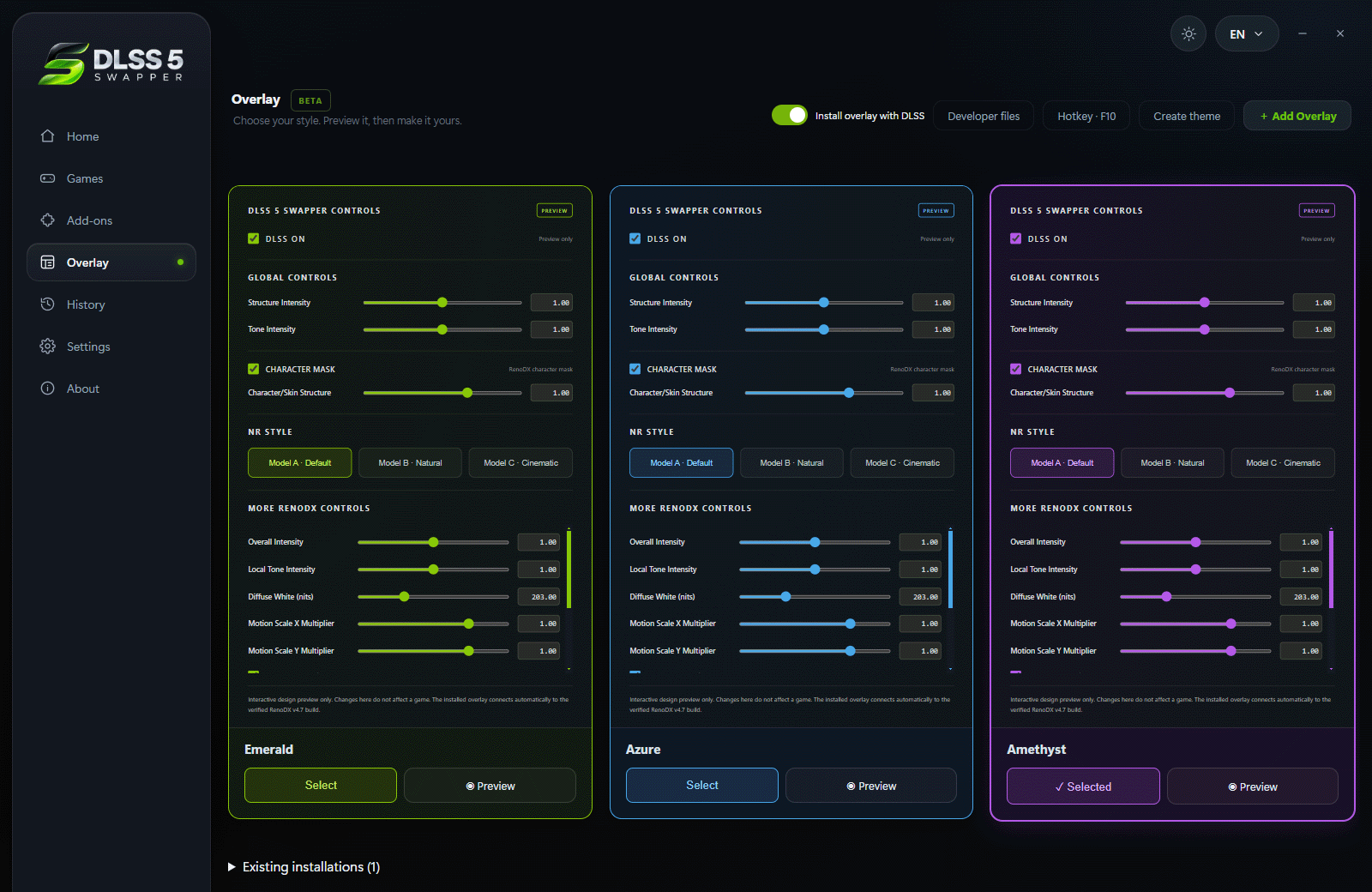
Task: Select the Emerald theme
Action: [x=321, y=786]
